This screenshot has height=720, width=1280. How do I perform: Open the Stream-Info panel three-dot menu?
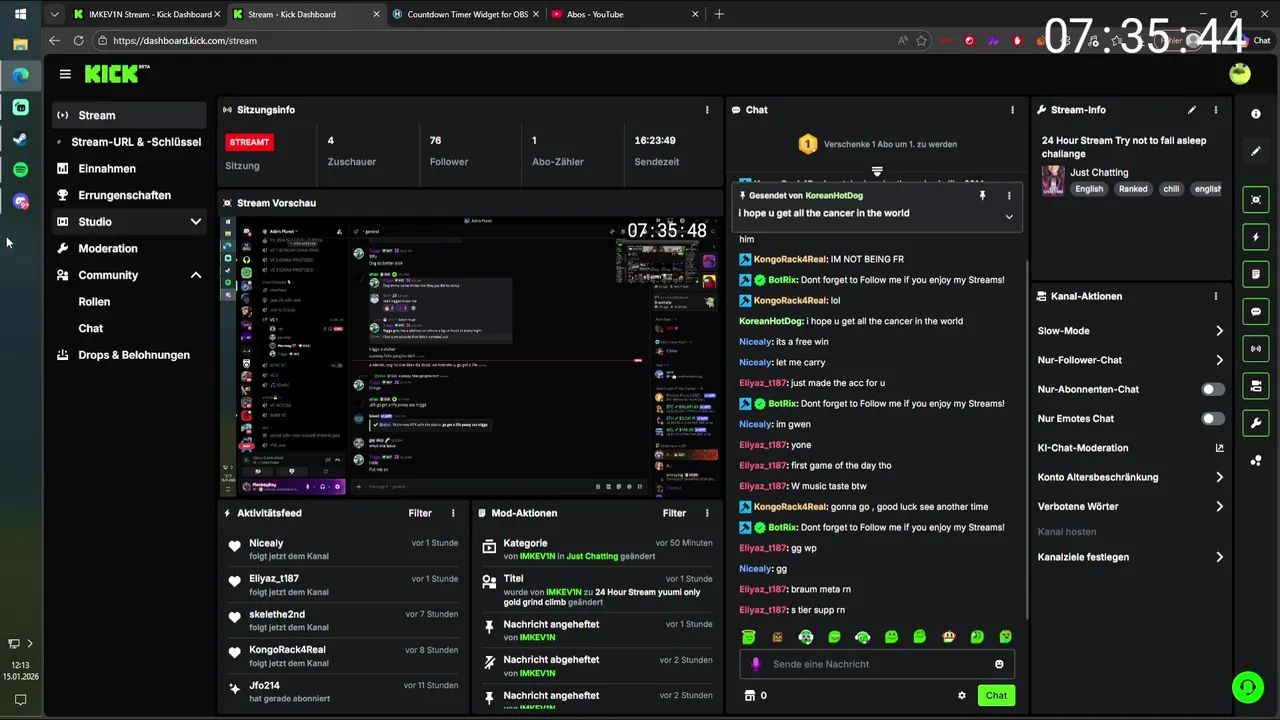tap(1216, 110)
